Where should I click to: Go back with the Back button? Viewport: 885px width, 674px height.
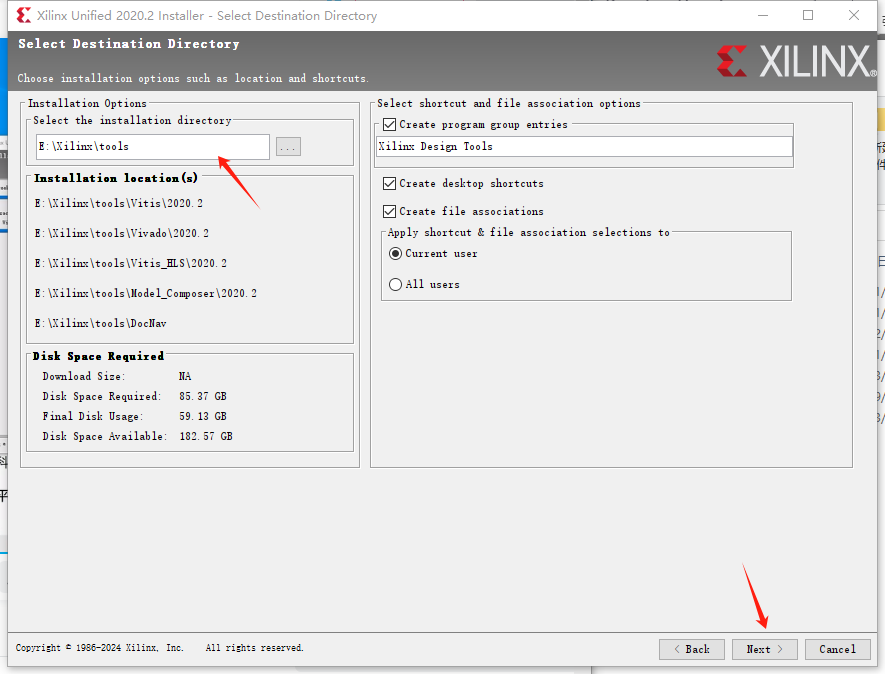(692, 649)
